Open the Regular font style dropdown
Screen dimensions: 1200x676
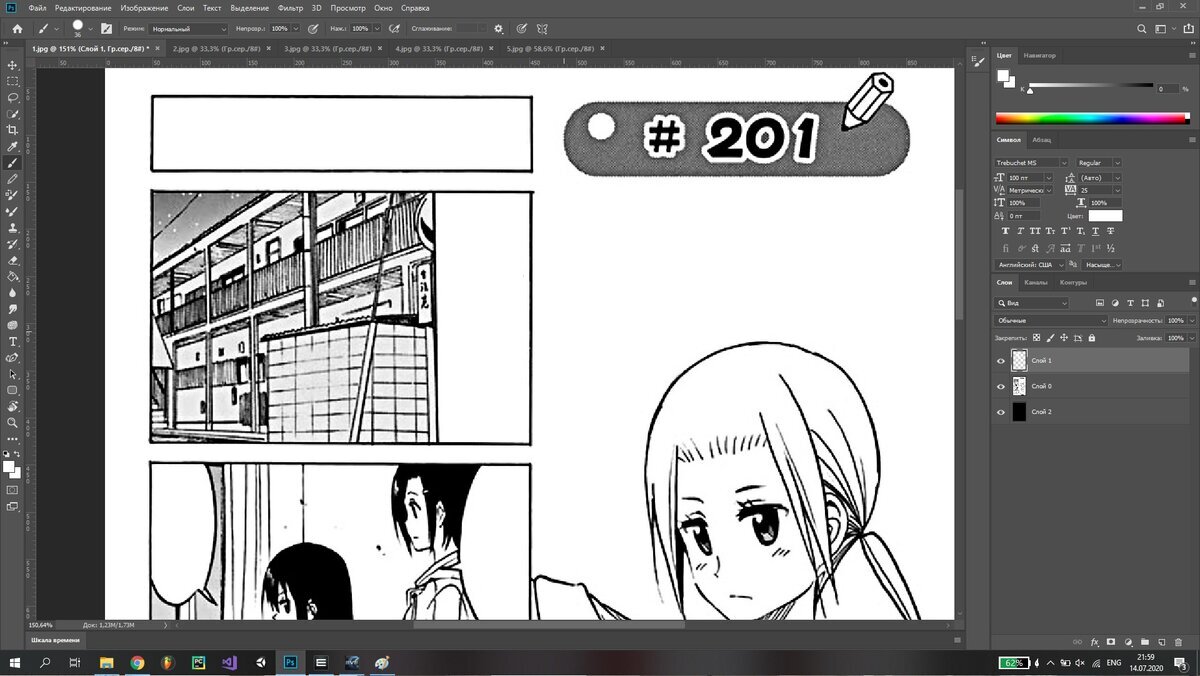[x=1099, y=162]
